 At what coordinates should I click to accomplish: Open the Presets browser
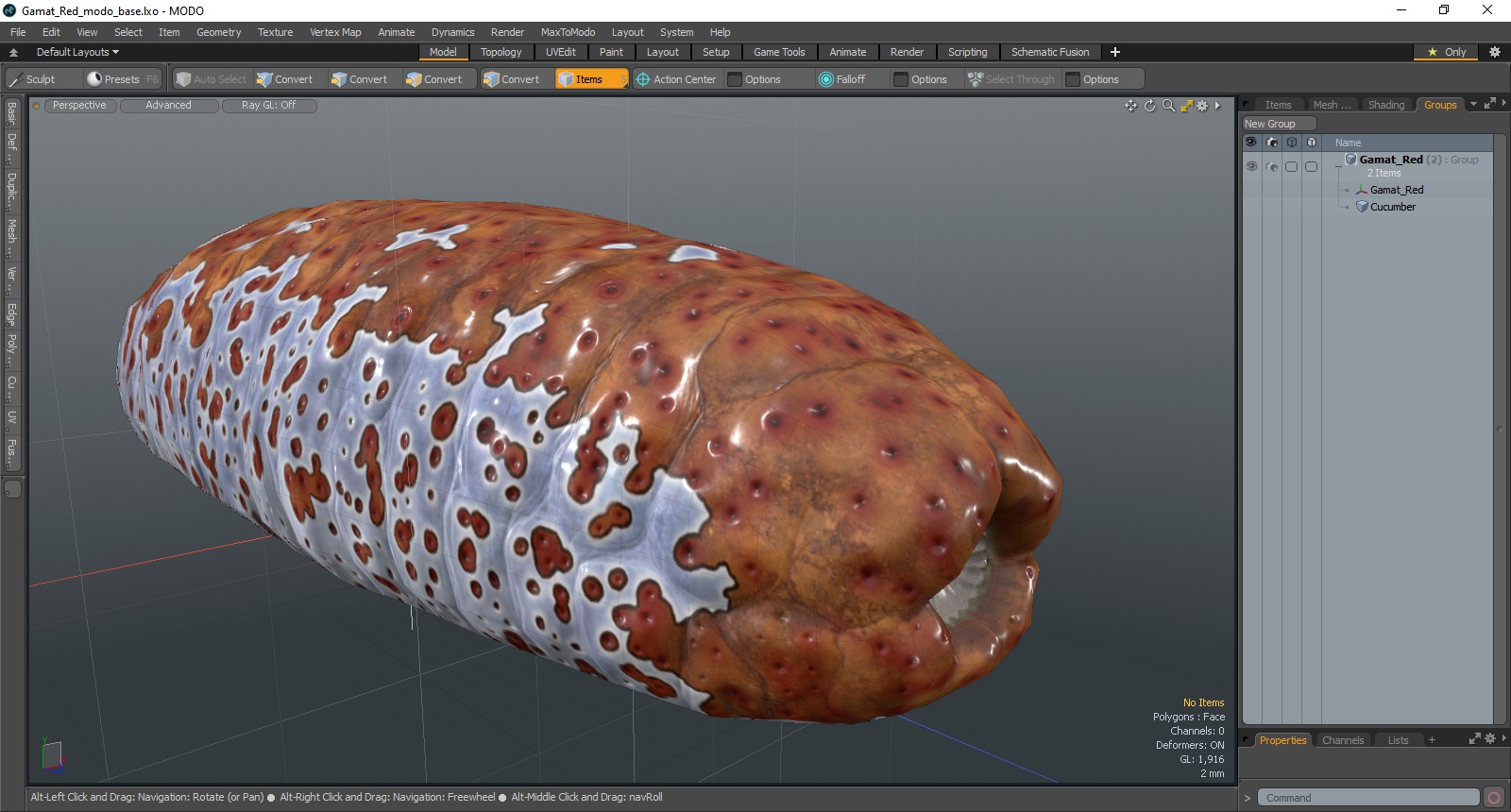pos(122,79)
